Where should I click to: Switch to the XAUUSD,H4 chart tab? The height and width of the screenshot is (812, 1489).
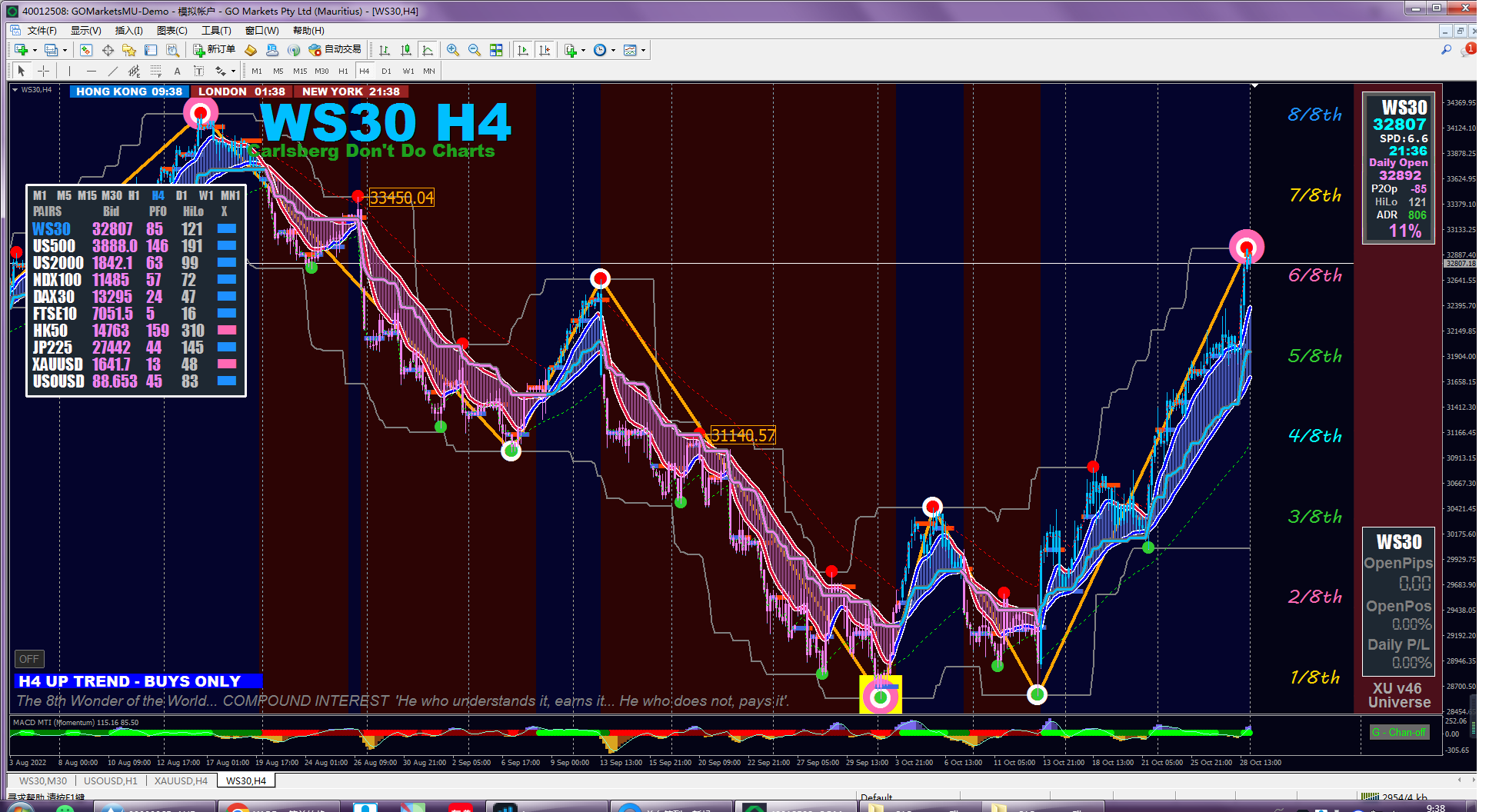181,780
